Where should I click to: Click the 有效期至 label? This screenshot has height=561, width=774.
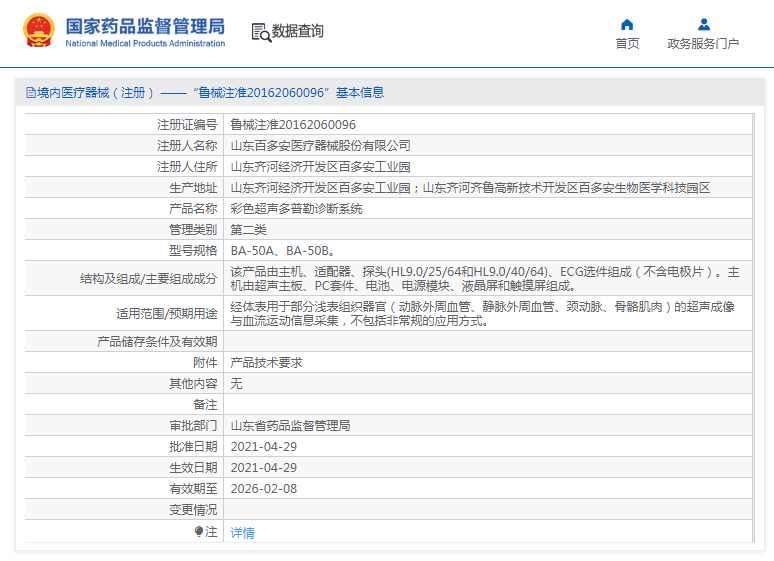point(193,489)
